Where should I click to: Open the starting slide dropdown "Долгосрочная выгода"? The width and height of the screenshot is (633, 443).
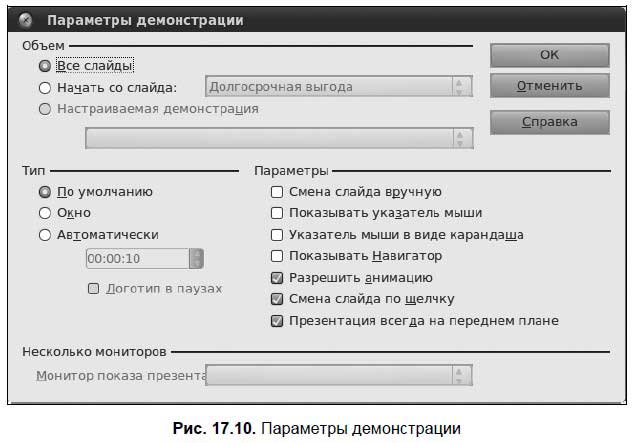338,87
